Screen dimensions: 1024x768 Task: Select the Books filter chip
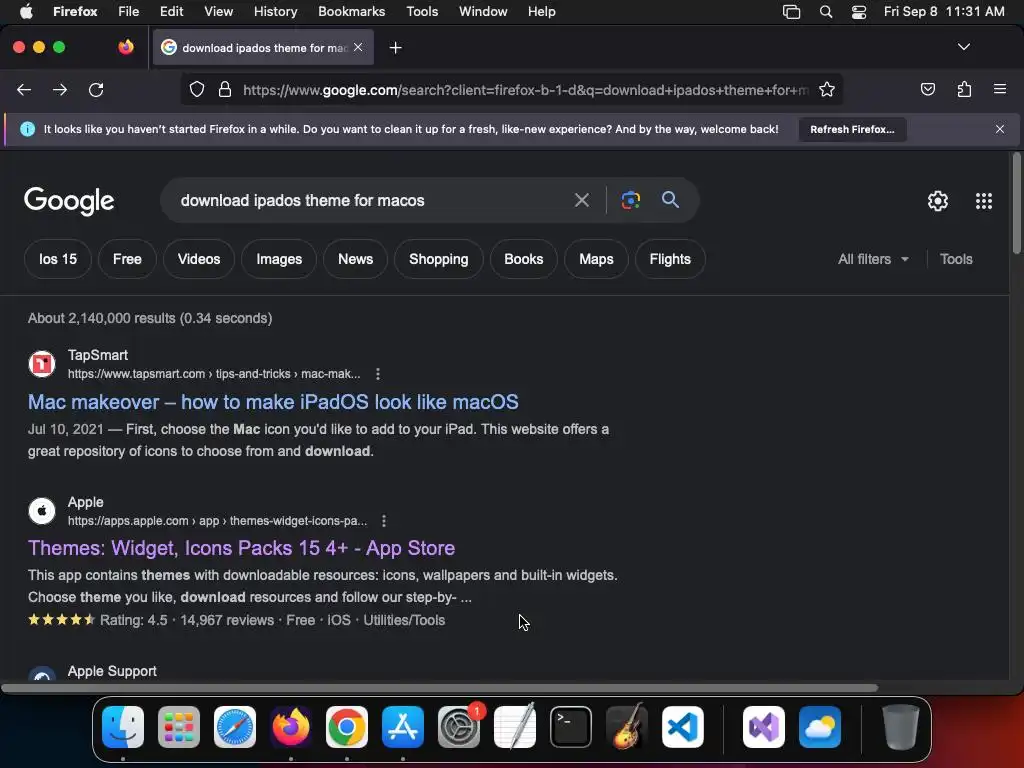coord(523,259)
